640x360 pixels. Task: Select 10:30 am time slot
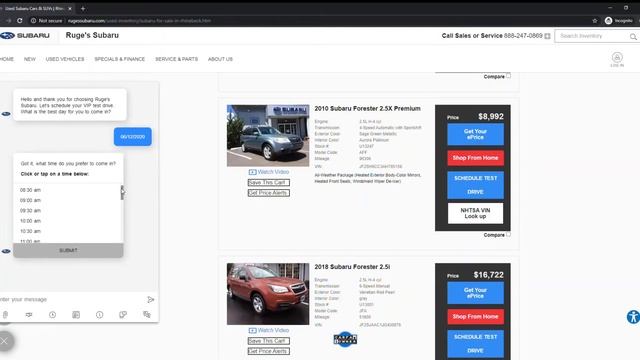[30, 231]
